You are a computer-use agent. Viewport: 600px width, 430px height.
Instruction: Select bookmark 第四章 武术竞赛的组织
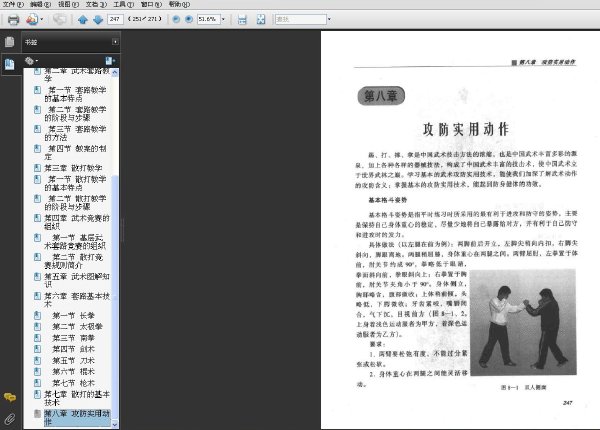(77, 222)
